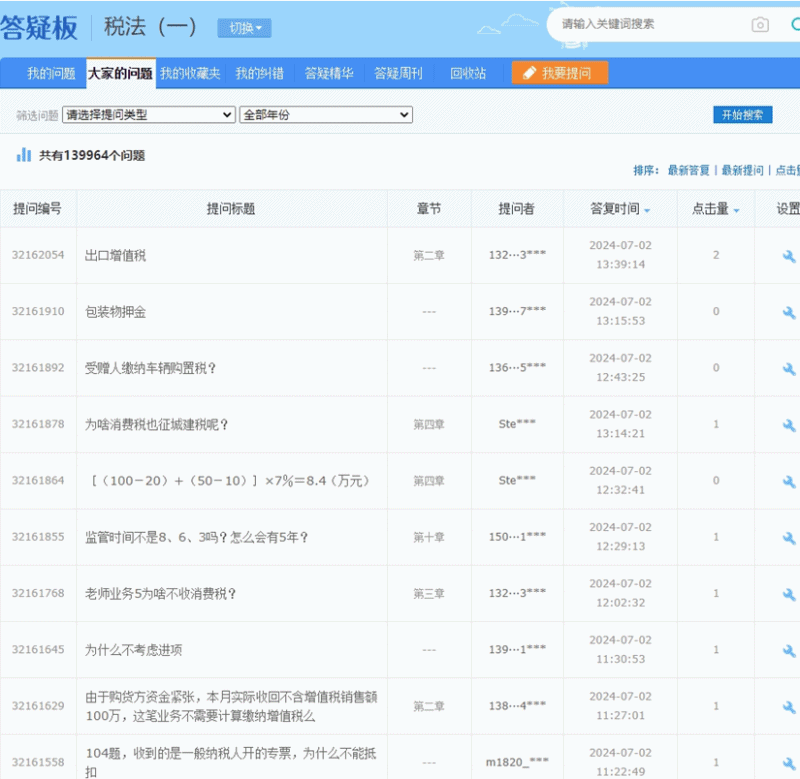Open the 答疑精华 tab
The width and height of the screenshot is (800, 779).
click(329, 72)
